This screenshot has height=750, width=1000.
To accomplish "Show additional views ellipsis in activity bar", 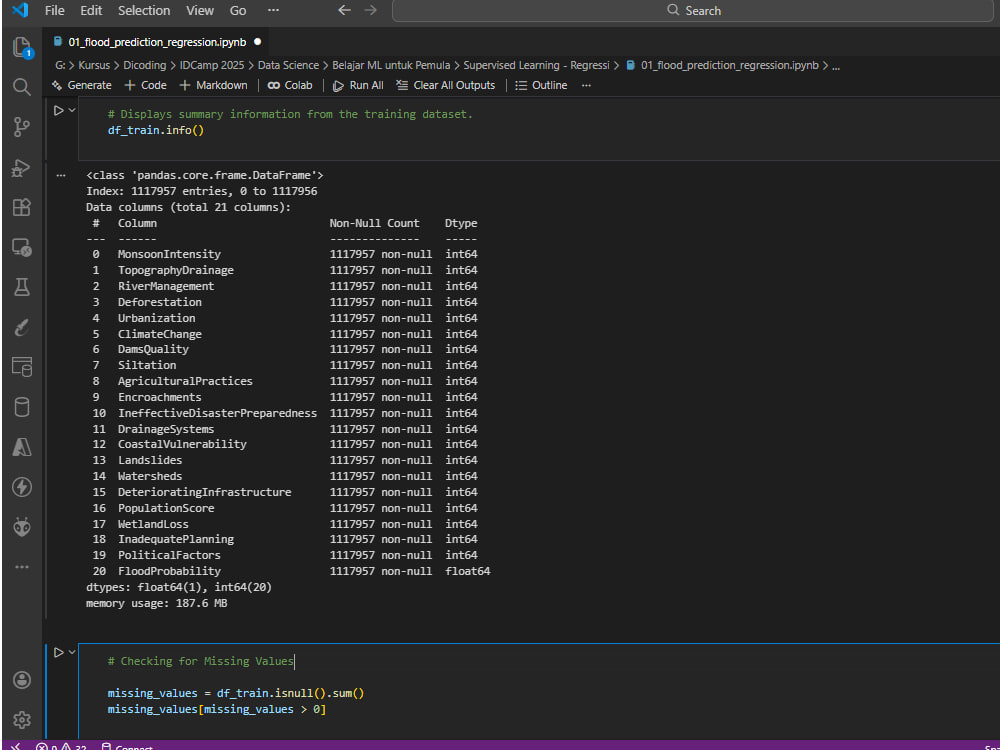I will pyautogui.click(x=22, y=567).
